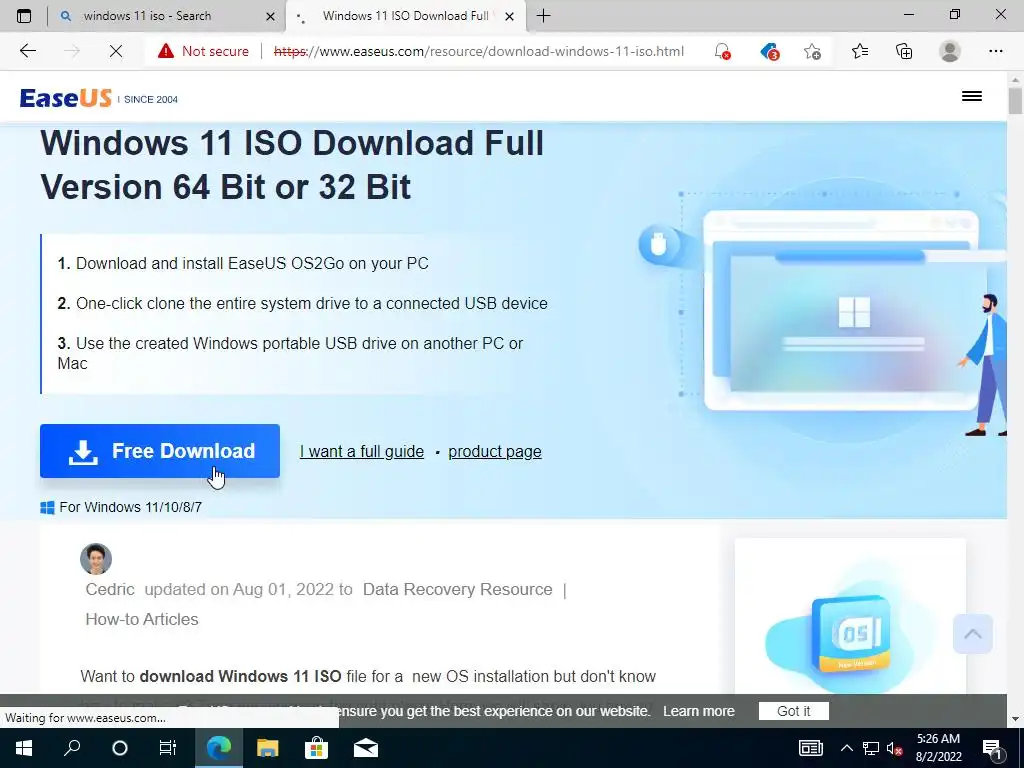
Task: Click the Free Download button
Action: [x=160, y=451]
